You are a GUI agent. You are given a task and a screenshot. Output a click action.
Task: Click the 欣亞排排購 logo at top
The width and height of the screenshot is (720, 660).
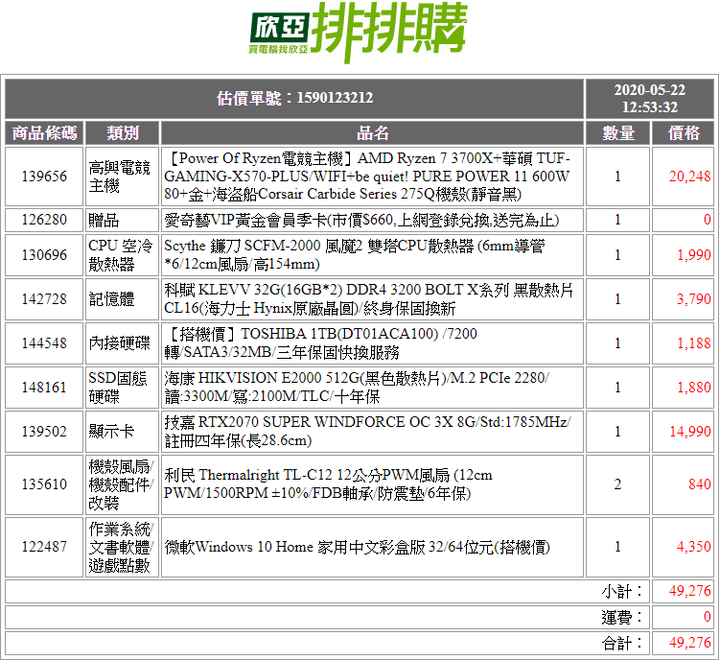point(359,32)
